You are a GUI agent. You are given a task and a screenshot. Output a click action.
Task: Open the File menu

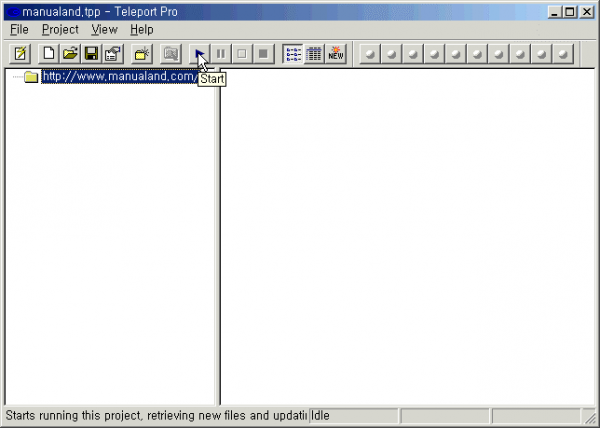tap(19, 29)
